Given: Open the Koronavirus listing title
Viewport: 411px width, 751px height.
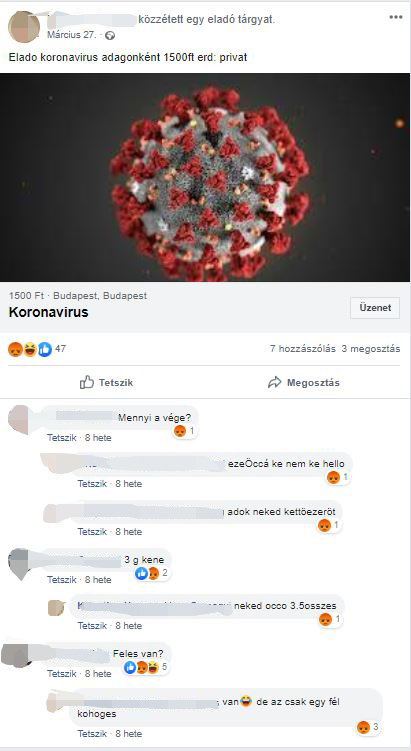Looking at the screenshot, I should click(48, 313).
